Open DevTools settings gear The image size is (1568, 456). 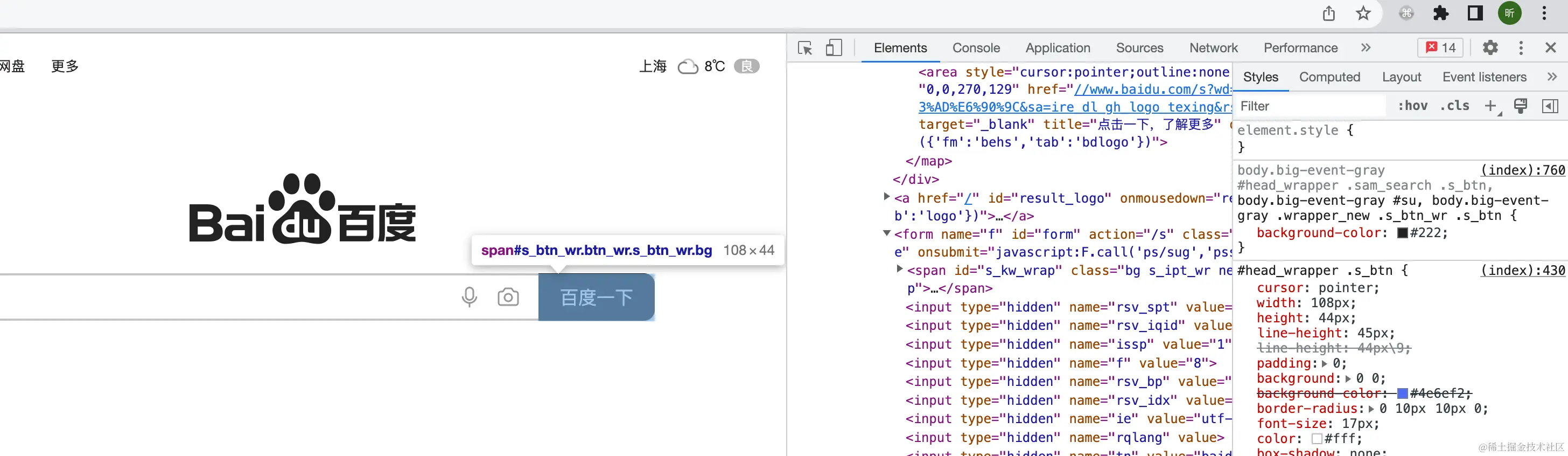[x=1490, y=47]
